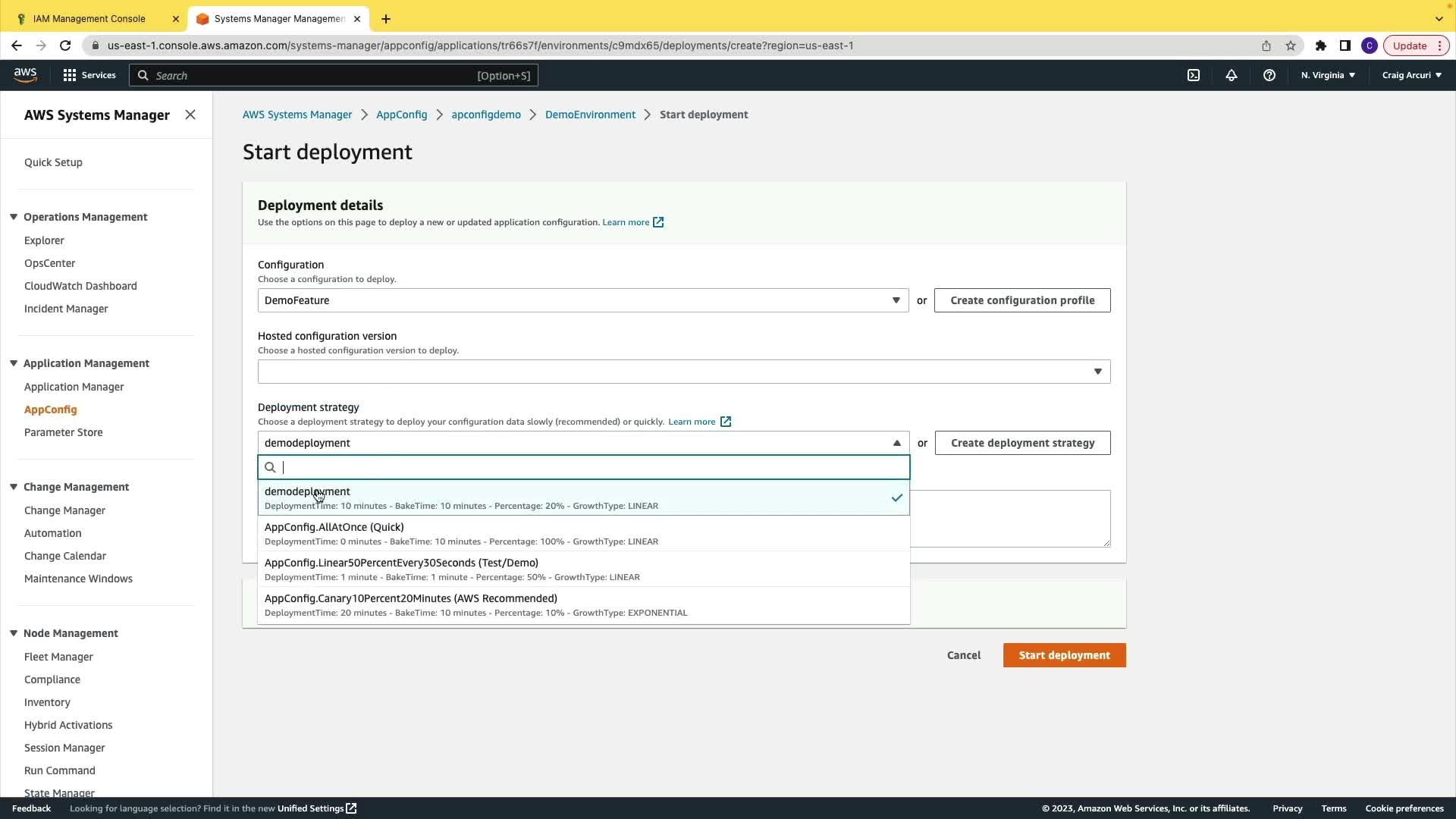Open the DemoFeature configuration dropdown
The width and height of the screenshot is (1456, 819).
582,300
